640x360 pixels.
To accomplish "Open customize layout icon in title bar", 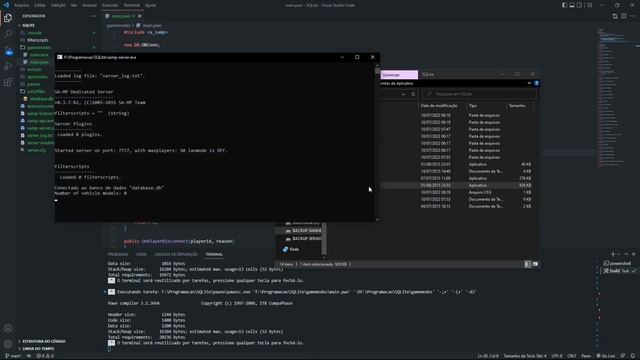I will (x=589, y=5).
